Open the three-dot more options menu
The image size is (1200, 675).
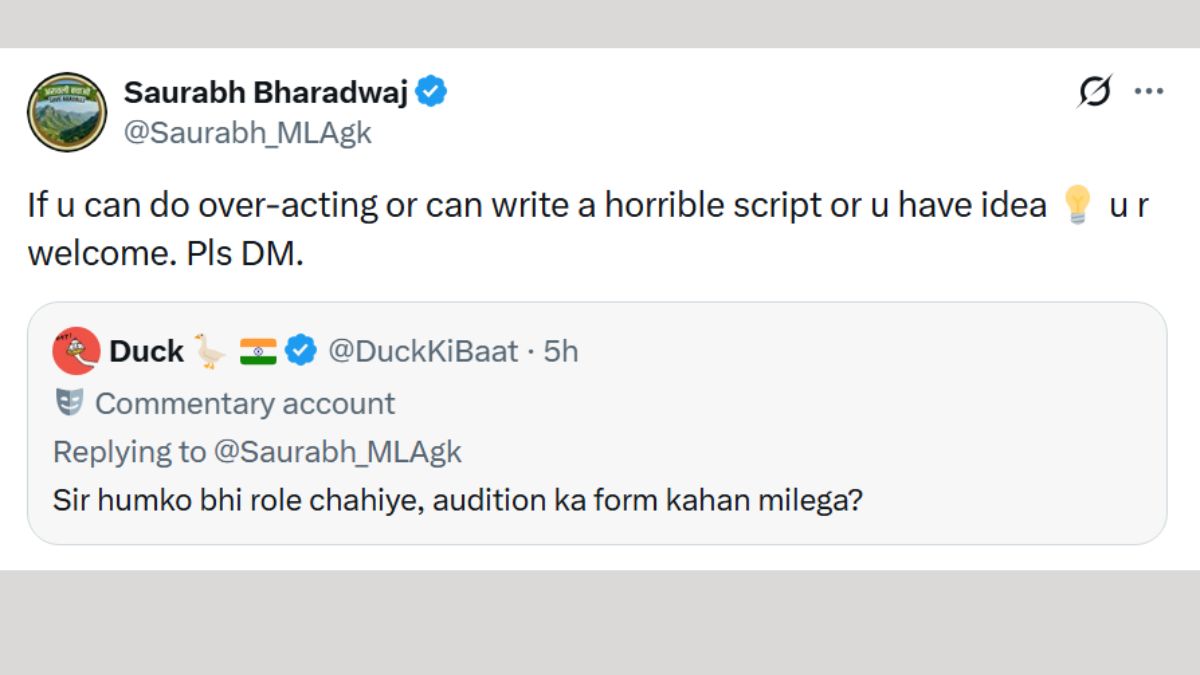pyautogui.click(x=1148, y=92)
